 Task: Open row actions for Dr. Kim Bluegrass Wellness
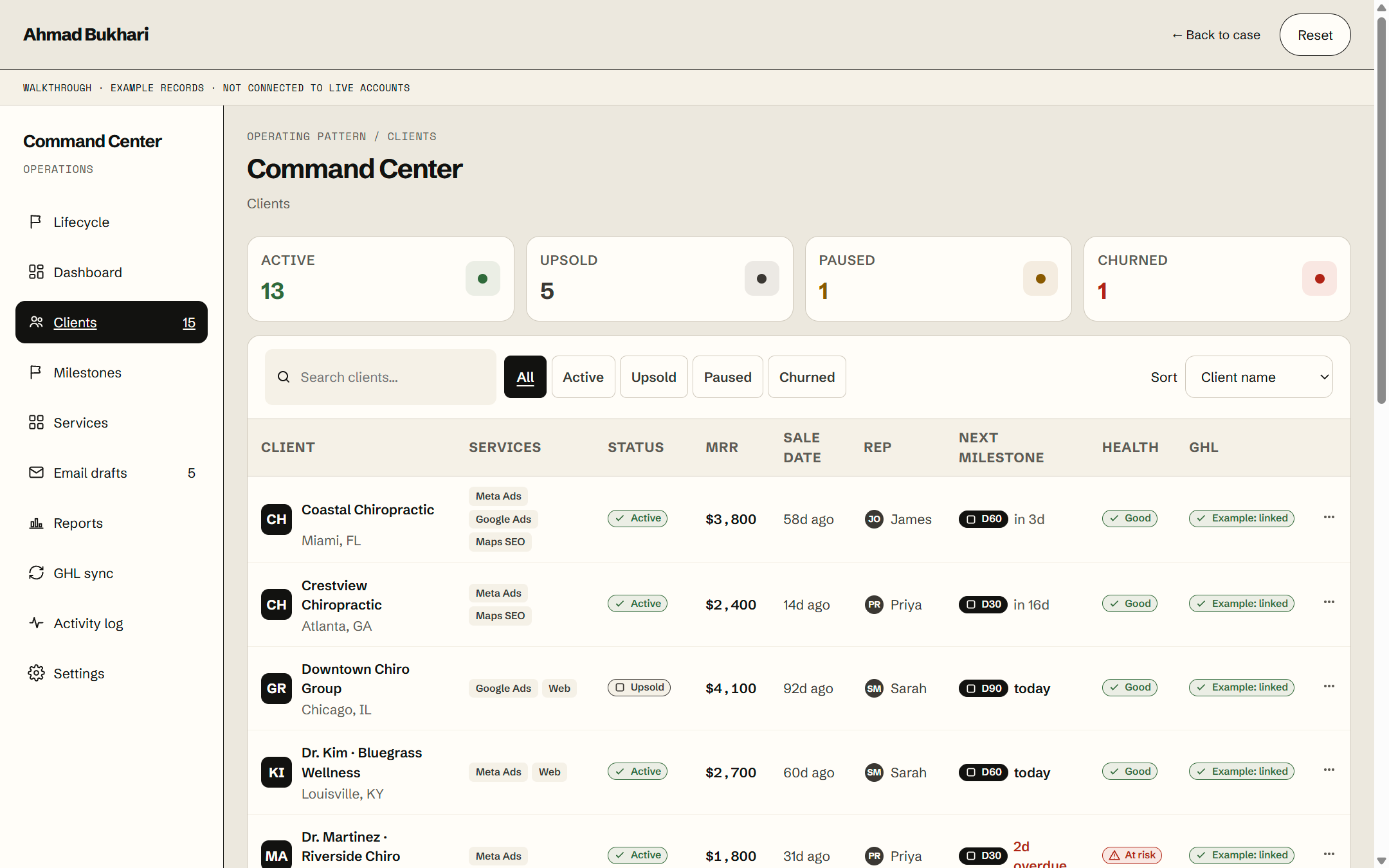tap(1329, 770)
